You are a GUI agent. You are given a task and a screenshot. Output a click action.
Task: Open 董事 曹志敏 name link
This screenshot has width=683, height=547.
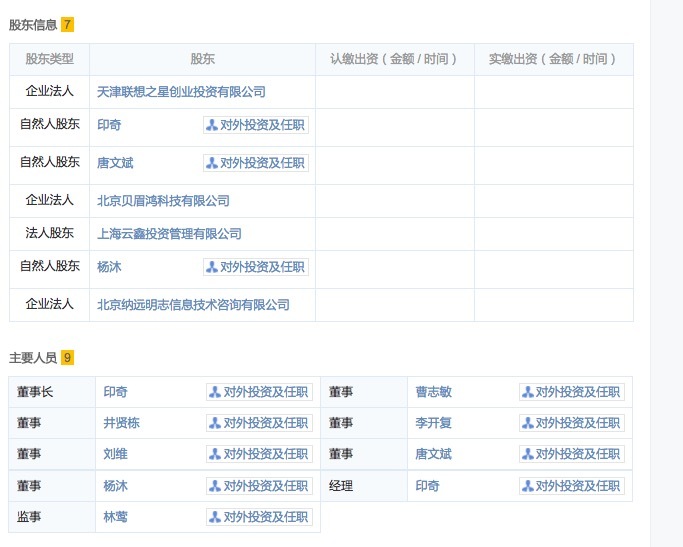433,392
